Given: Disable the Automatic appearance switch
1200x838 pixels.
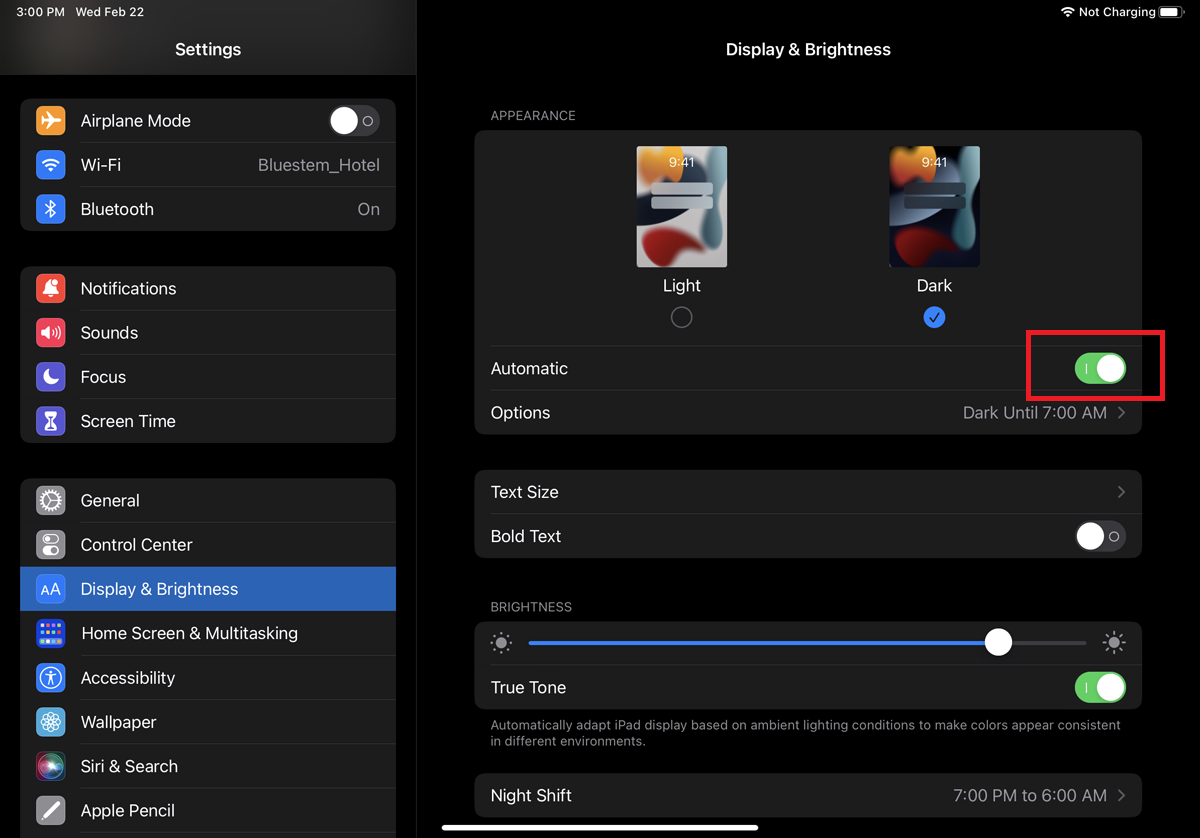Looking at the screenshot, I should pyautogui.click(x=1100, y=368).
